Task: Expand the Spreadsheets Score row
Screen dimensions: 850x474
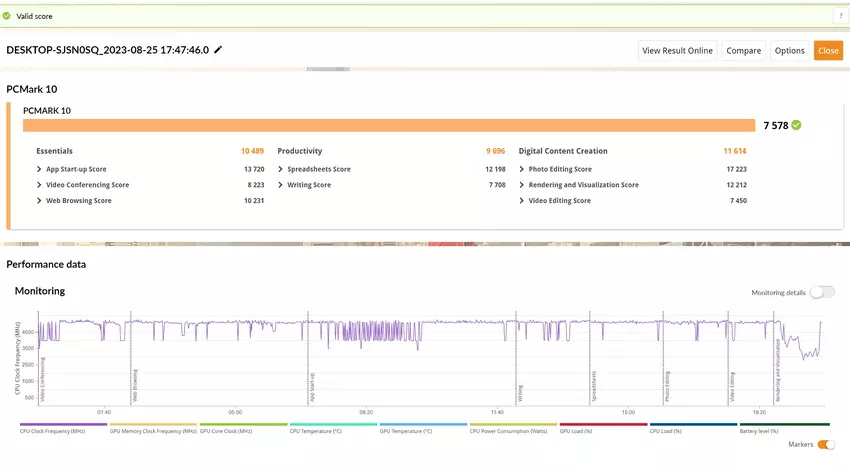Action: [x=281, y=169]
